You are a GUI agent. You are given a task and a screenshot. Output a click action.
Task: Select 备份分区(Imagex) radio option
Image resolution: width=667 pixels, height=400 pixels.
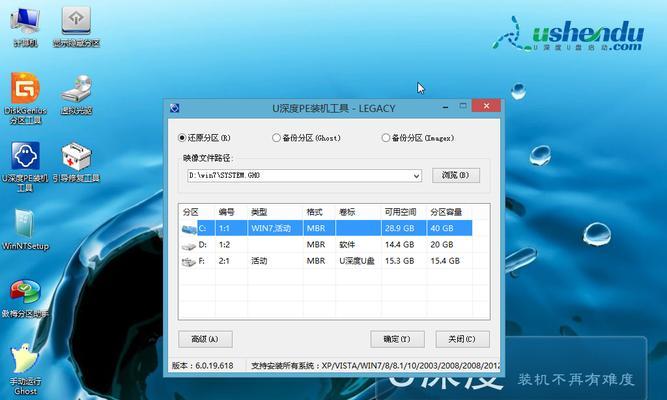(x=418, y=138)
